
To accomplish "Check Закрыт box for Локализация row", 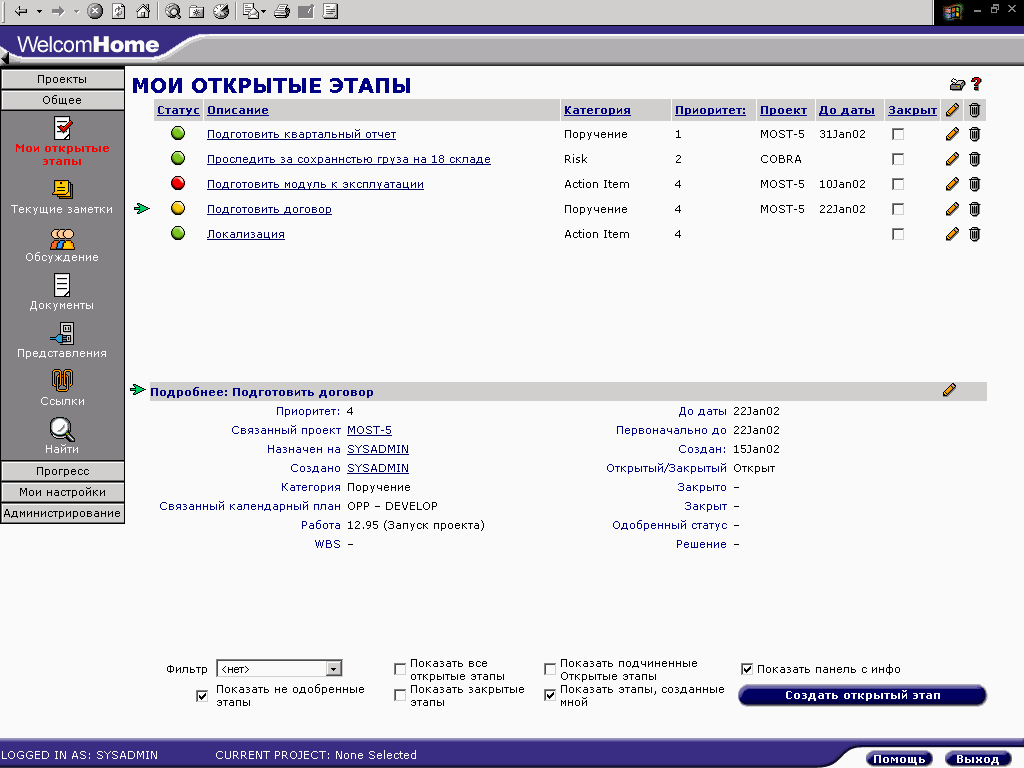I will pos(898,234).
